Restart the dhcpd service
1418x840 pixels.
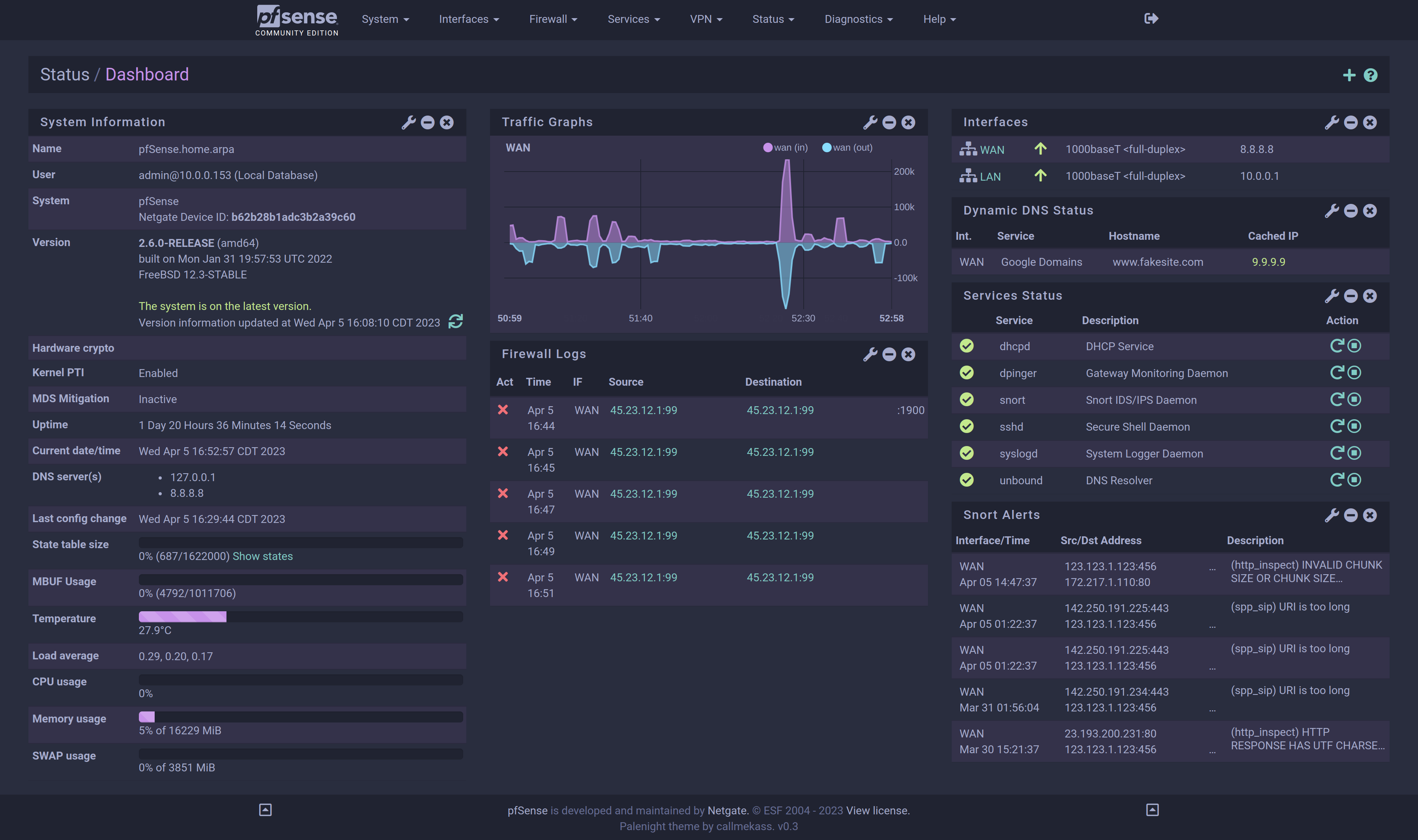[x=1336, y=346]
